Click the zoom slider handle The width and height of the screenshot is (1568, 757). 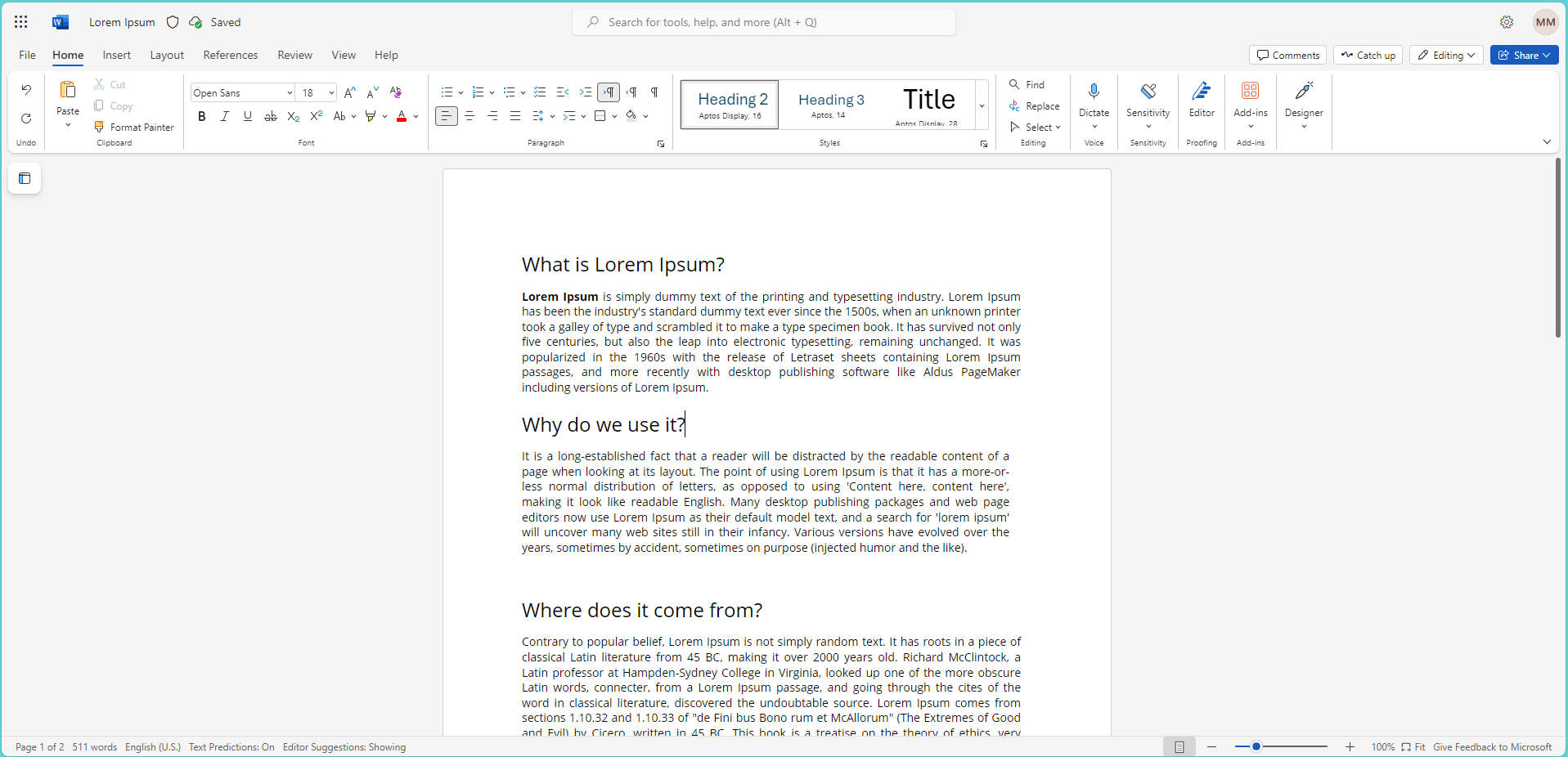(1256, 746)
